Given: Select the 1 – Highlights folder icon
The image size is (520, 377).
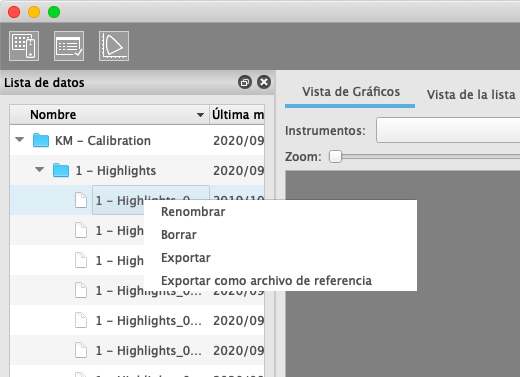Looking at the screenshot, I should [61, 170].
